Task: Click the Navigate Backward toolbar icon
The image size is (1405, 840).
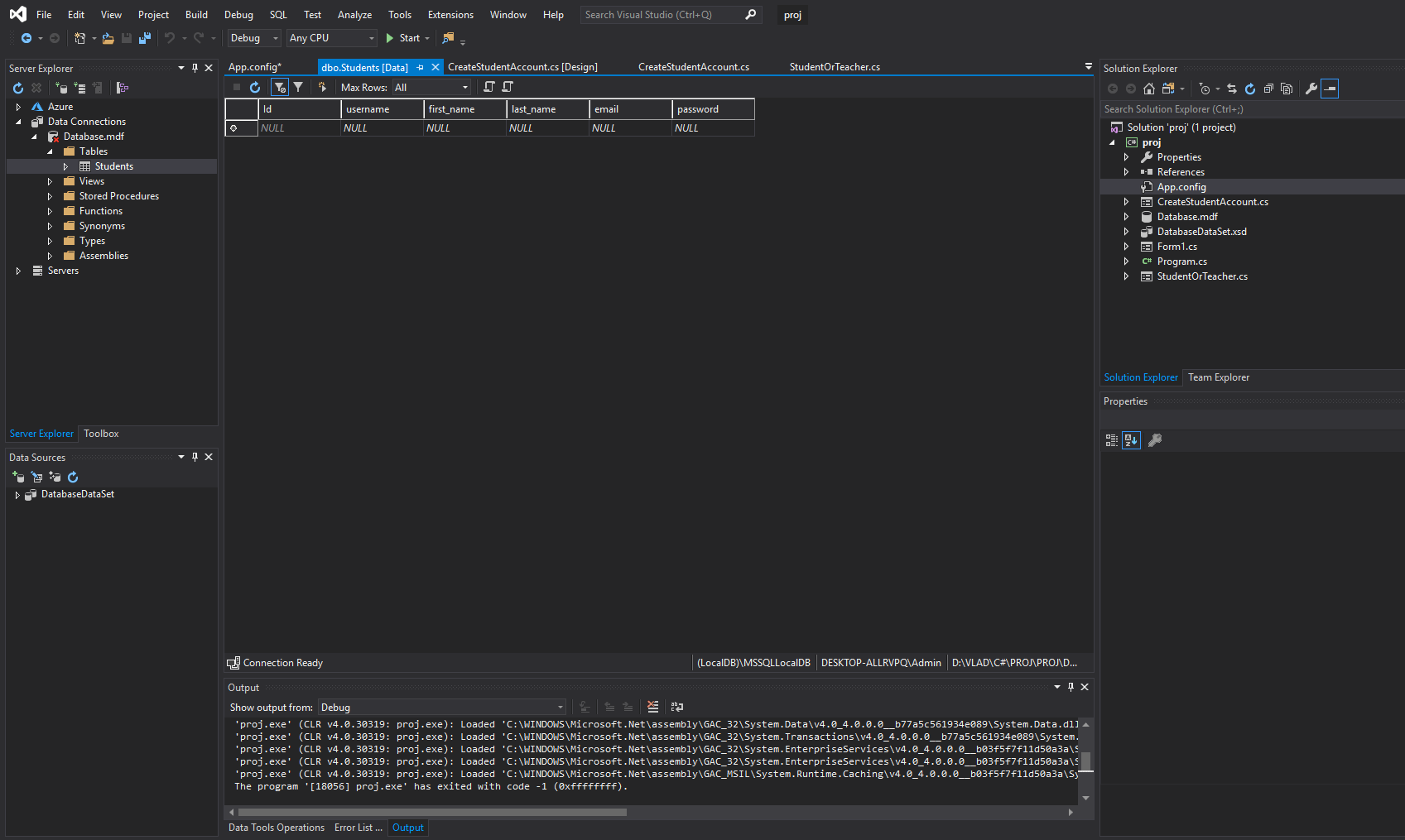Action: [x=26, y=38]
